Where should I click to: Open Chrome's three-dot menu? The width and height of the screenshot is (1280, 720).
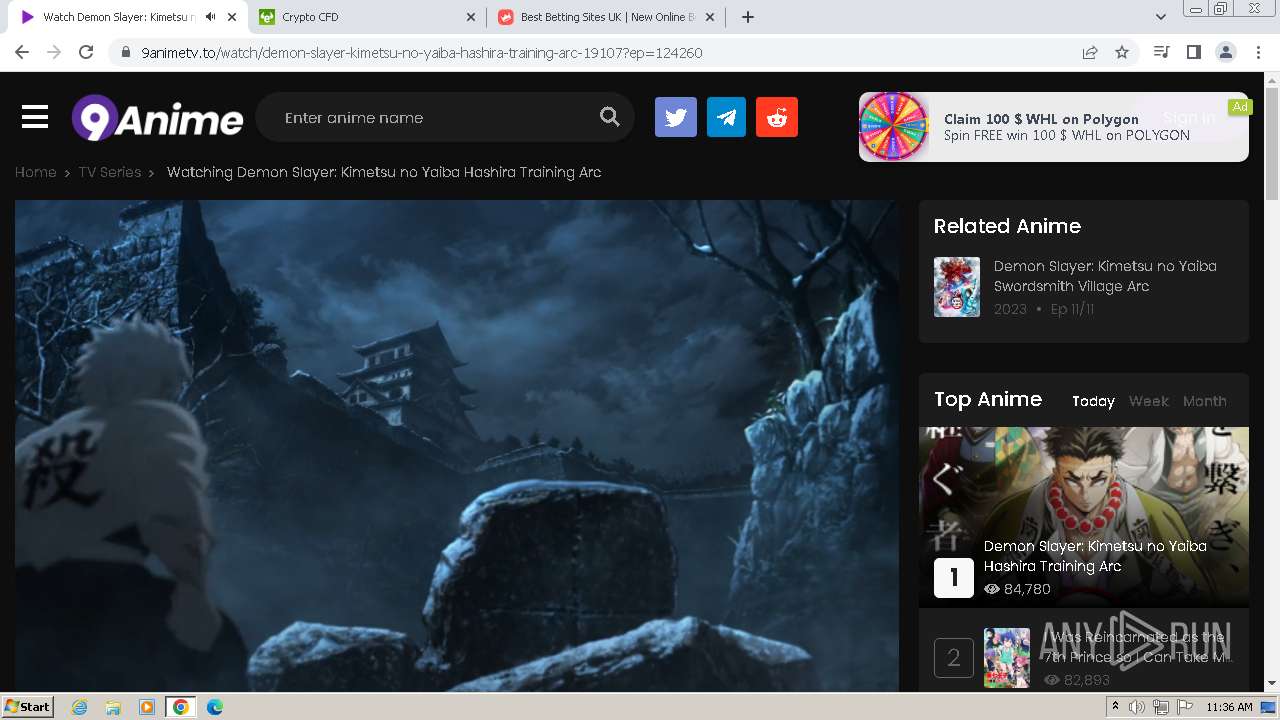coord(1258,52)
